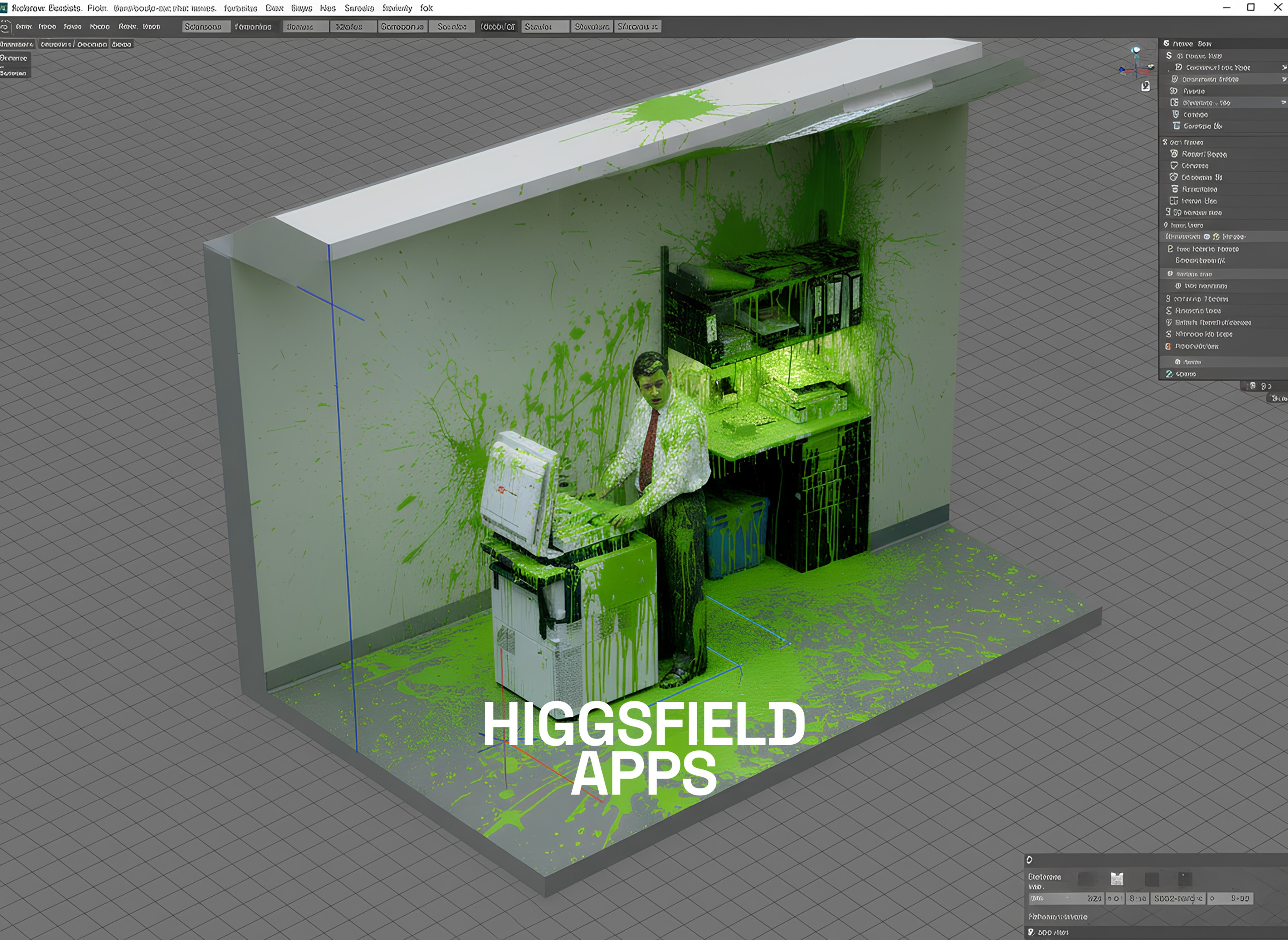Click the orange icon in outliner list
Viewport: 1288px width, 940px height.
(x=1168, y=346)
